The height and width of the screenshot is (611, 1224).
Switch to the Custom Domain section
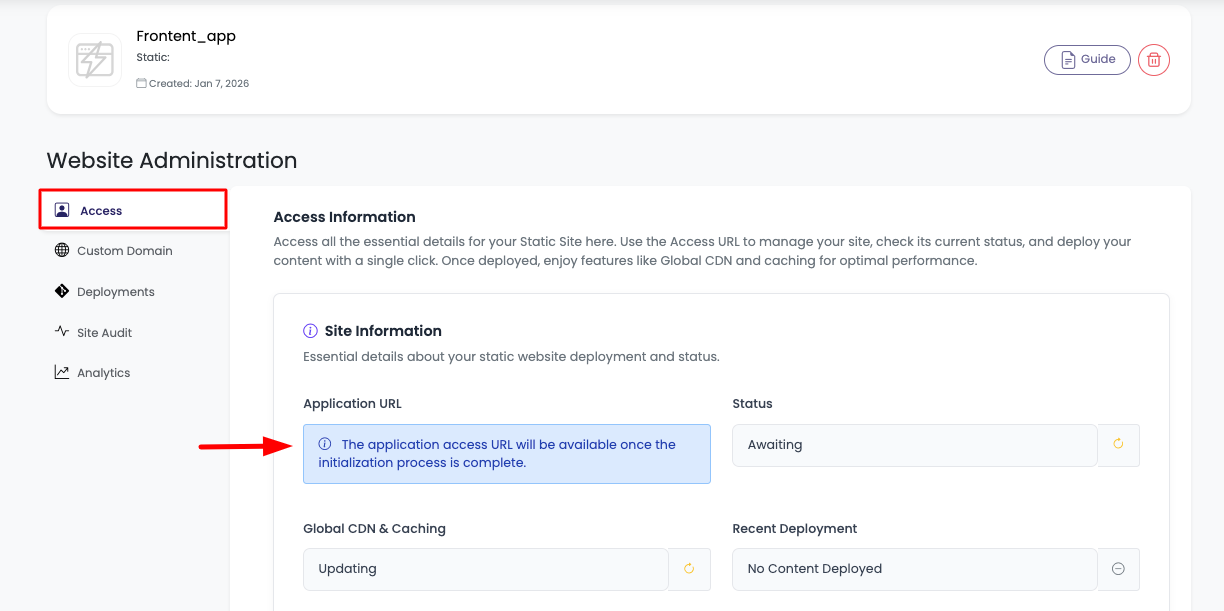tap(124, 250)
